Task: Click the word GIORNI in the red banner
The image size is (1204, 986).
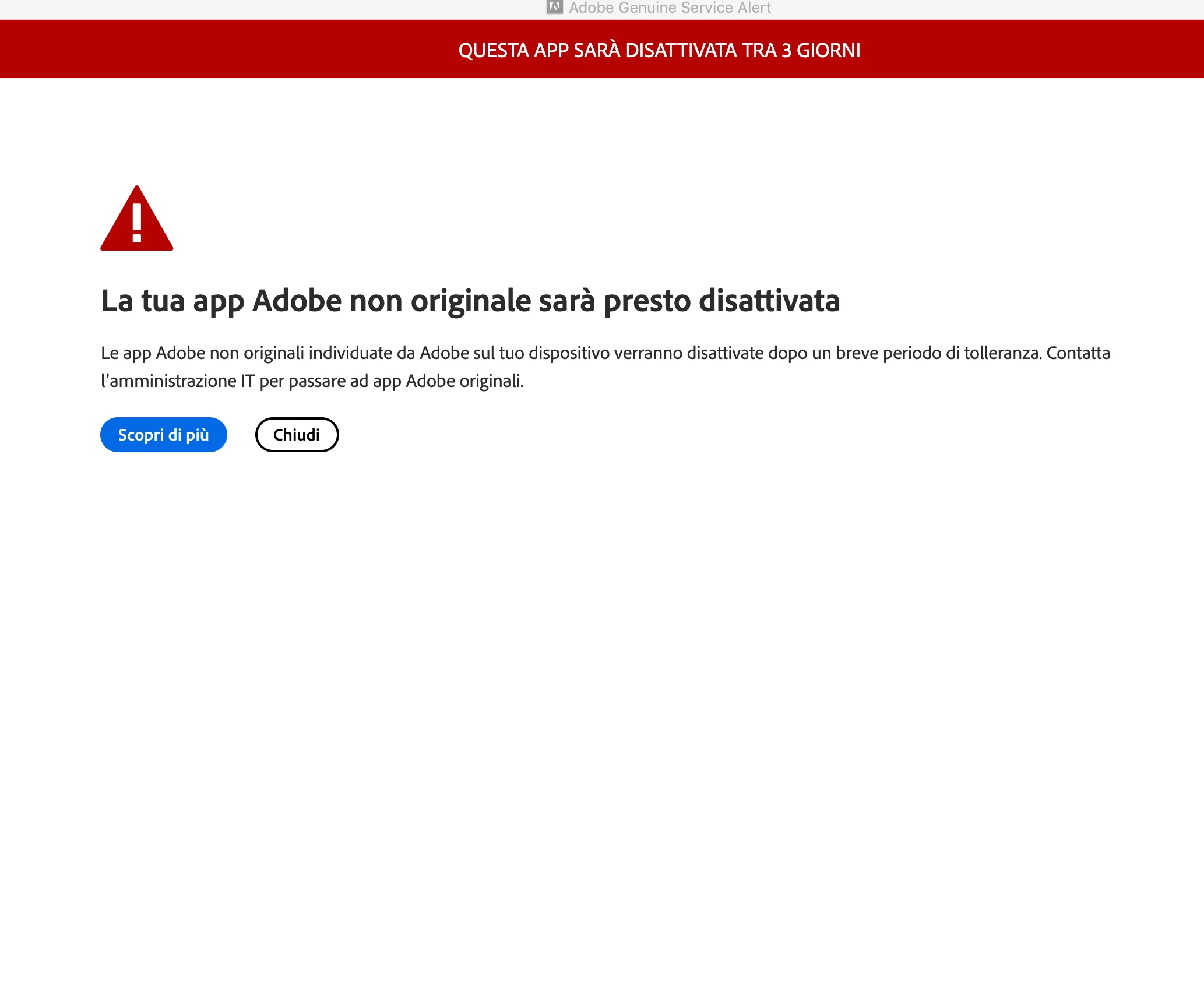Action: [828, 50]
